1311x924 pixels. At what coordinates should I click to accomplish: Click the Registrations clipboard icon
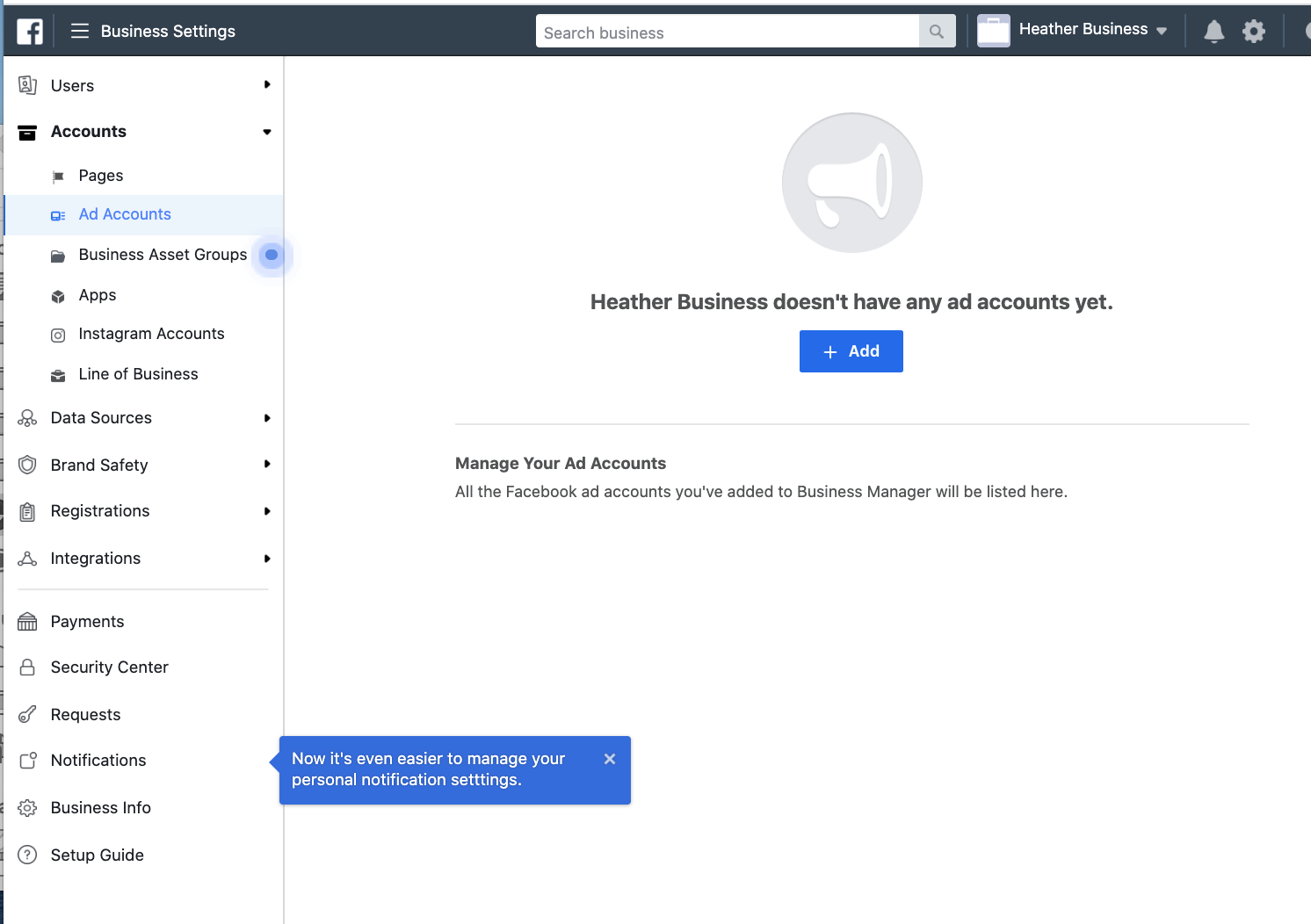[x=27, y=511]
